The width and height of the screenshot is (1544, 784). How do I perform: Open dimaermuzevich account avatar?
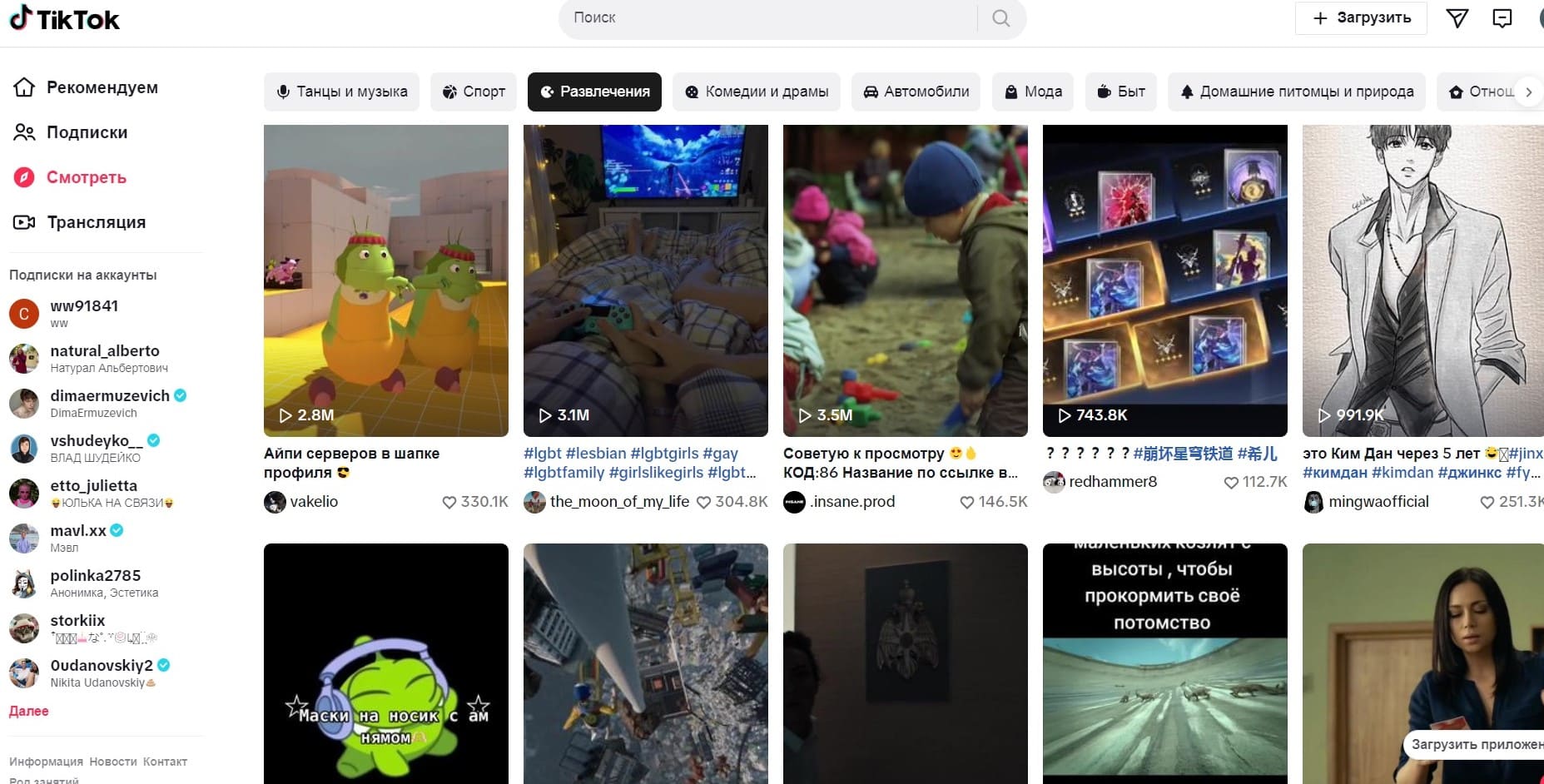(24, 404)
